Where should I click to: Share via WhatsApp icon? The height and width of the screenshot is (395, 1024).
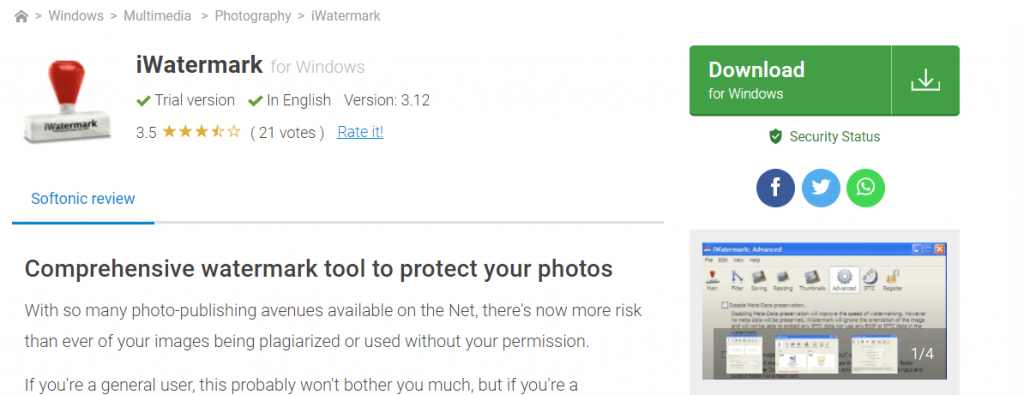(865, 188)
